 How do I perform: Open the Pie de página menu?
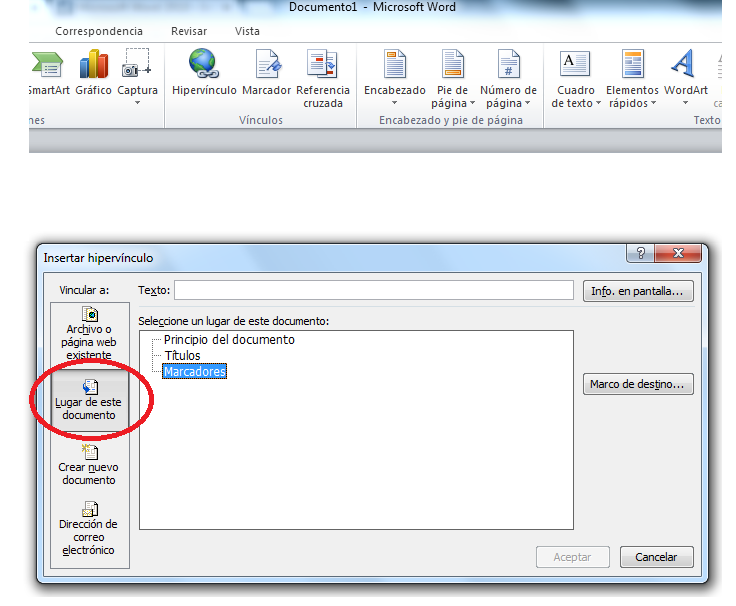point(452,79)
